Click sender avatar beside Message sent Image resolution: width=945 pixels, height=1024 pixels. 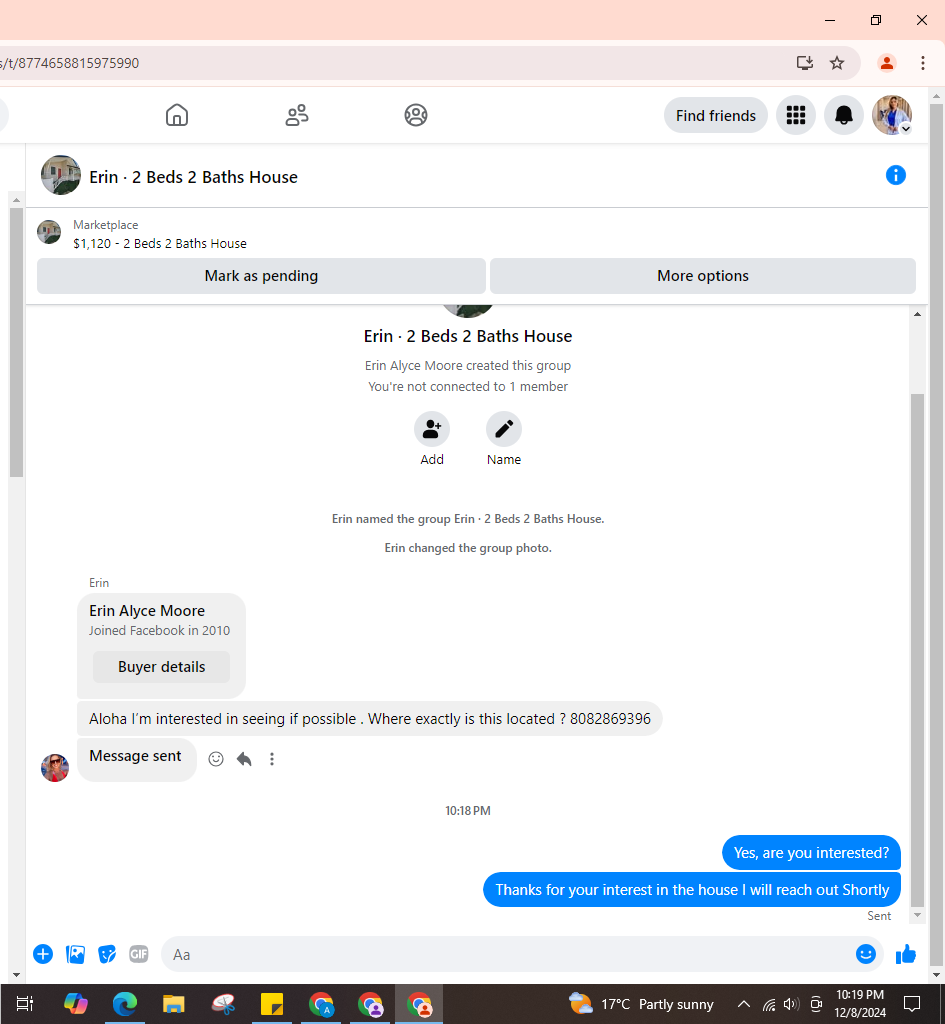55,768
